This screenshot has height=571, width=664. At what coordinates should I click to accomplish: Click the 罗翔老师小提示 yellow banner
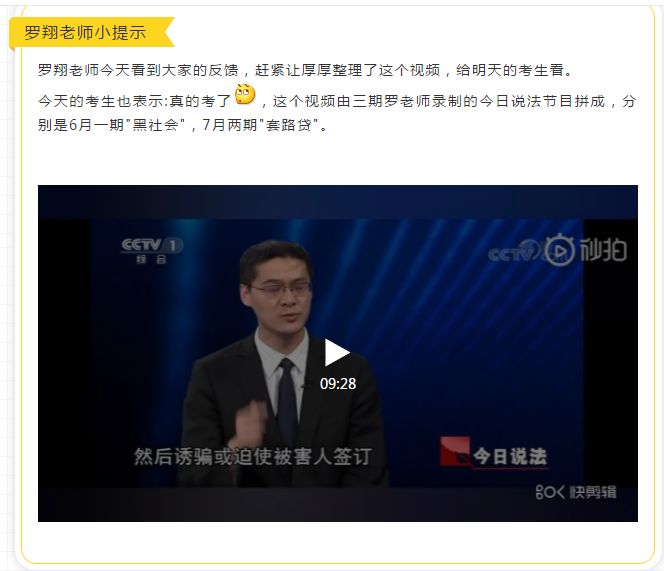pyautogui.click(x=91, y=32)
